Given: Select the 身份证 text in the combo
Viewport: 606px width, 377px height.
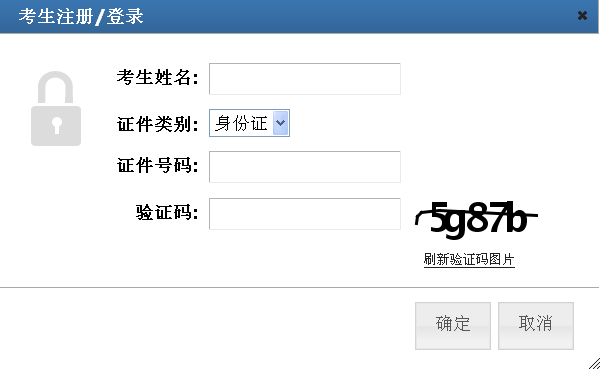Looking at the screenshot, I should pyautogui.click(x=241, y=123).
